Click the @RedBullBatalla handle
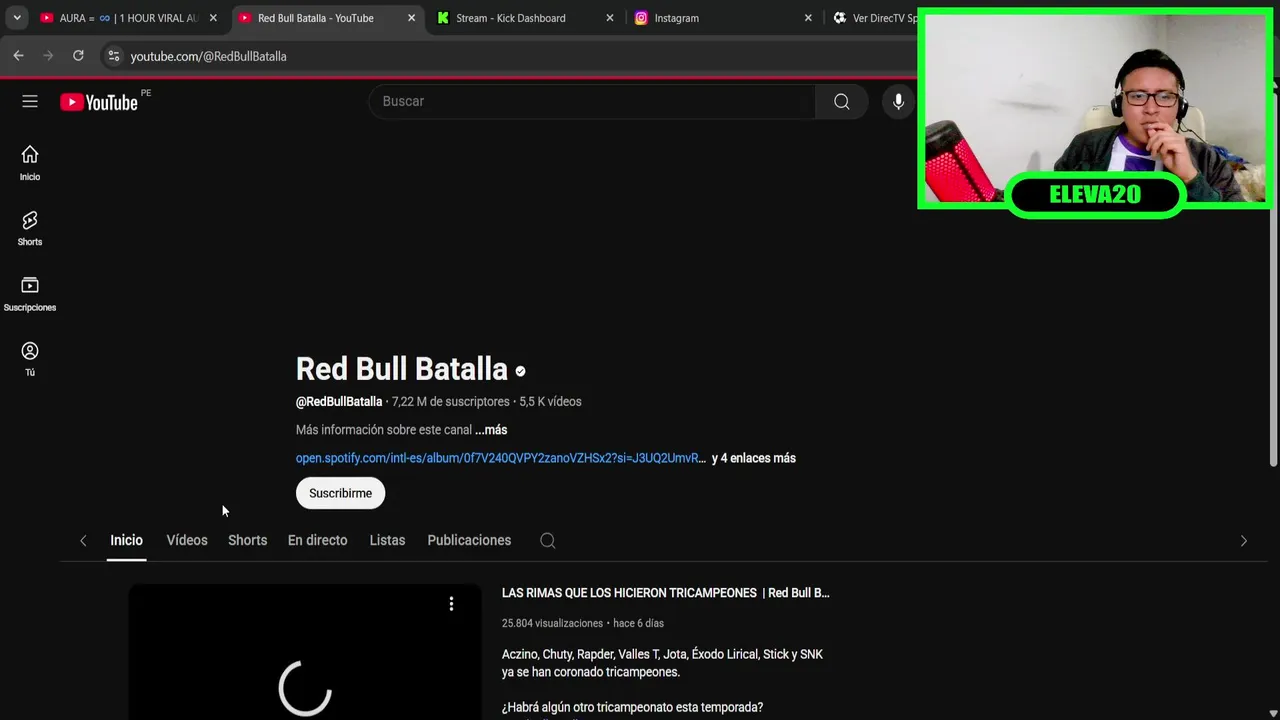Viewport: 1280px width, 720px height. (339, 401)
